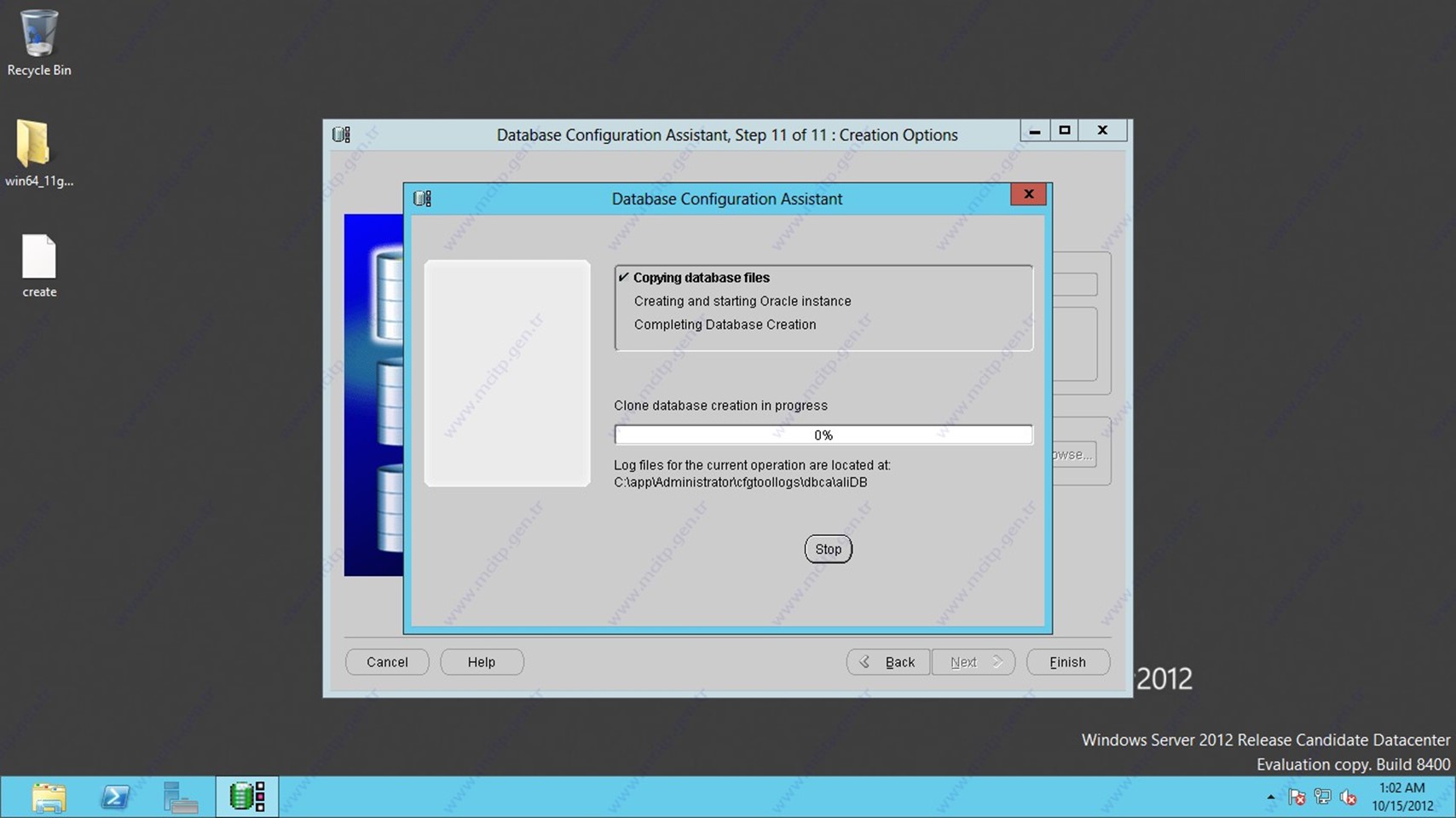
Task: Click the Step 11 wizard title bar icon
Action: pyautogui.click(x=341, y=135)
